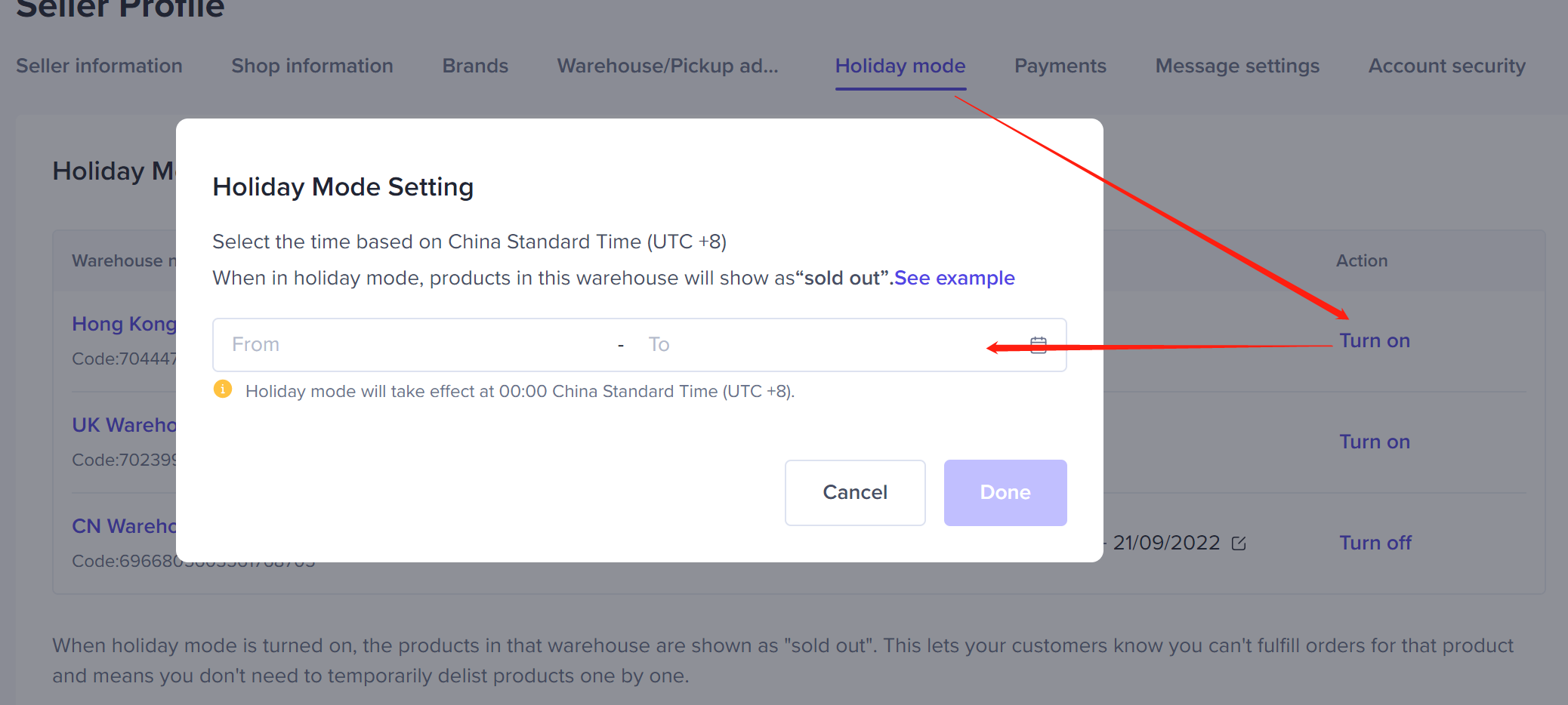Click the edit icon next to 21/09/2022

(1239, 543)
